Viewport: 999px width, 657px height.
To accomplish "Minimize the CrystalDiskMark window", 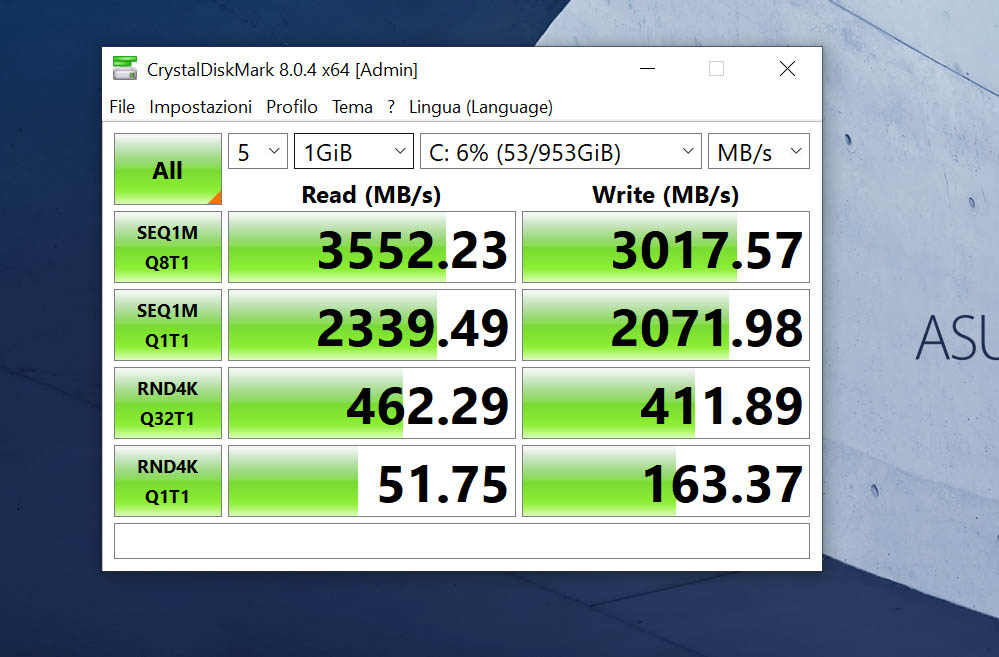I will coord(647,69).
